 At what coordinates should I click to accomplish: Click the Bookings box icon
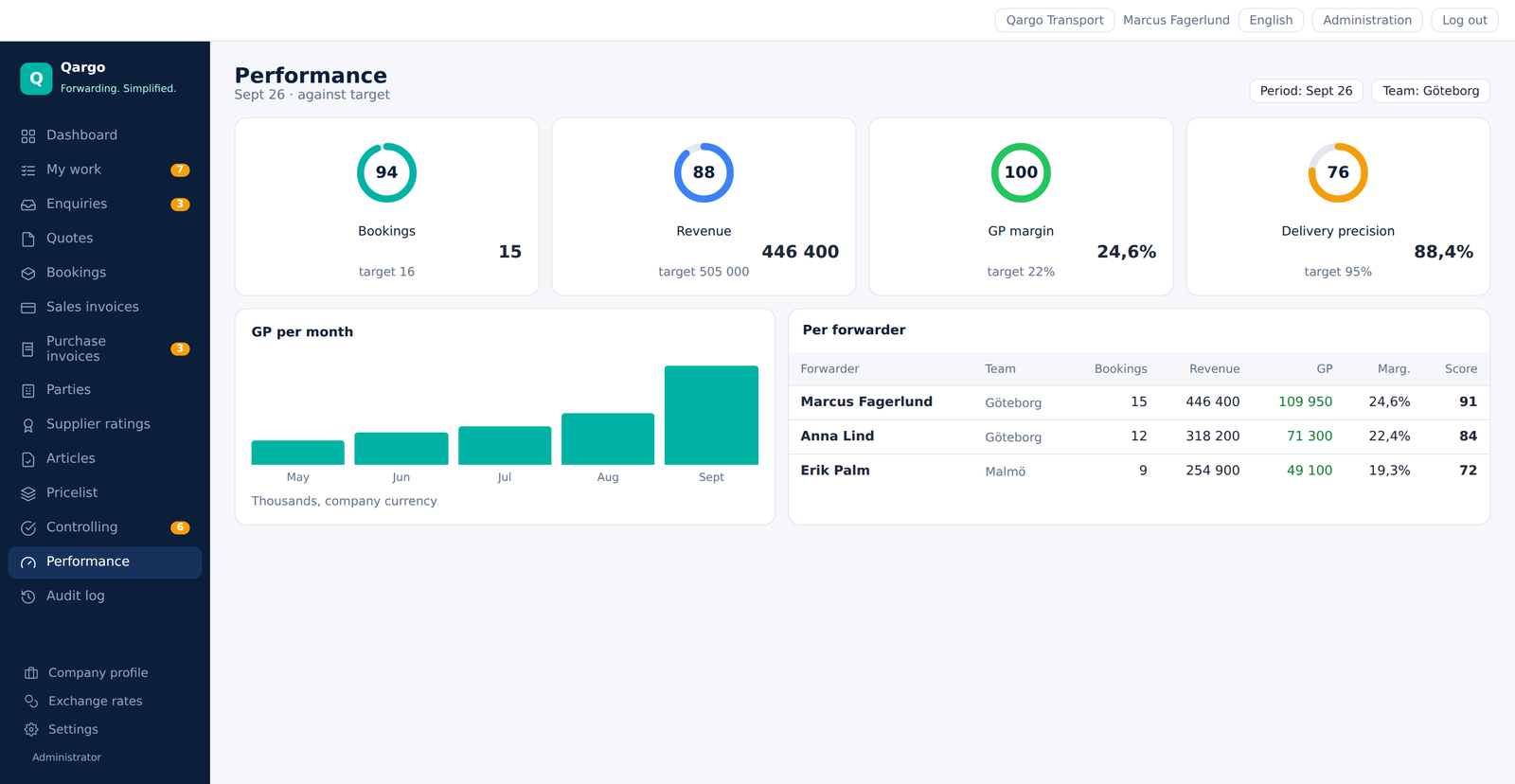28,273
